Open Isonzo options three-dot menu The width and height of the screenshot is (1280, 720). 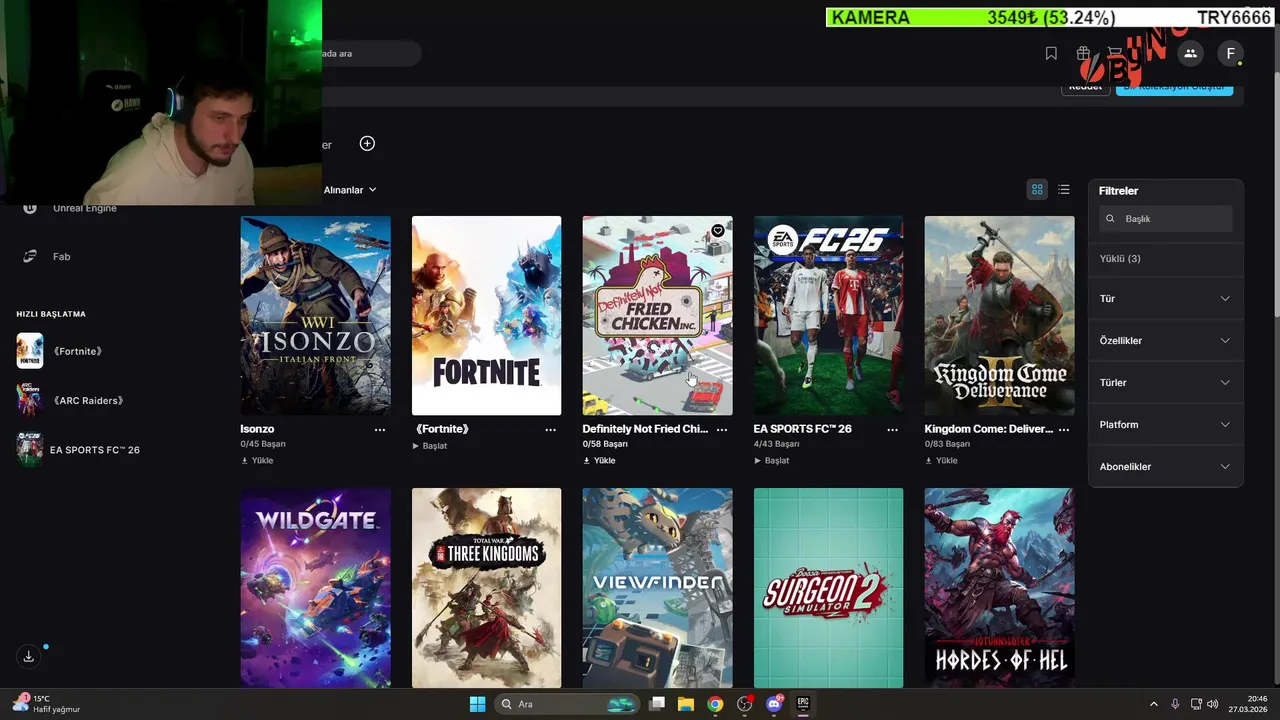click(380, 429)
